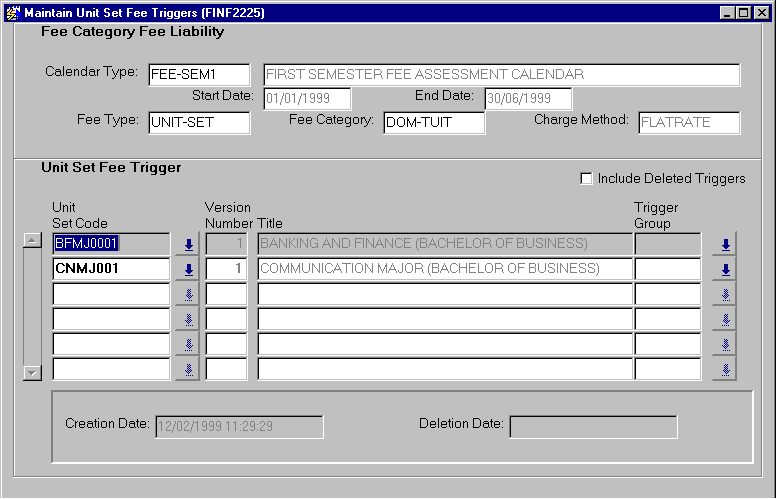Click trigger group lookup arrow for Banking and Finance row
The height and width of the screenshot is (499, 776).
(x=726, y=244)
